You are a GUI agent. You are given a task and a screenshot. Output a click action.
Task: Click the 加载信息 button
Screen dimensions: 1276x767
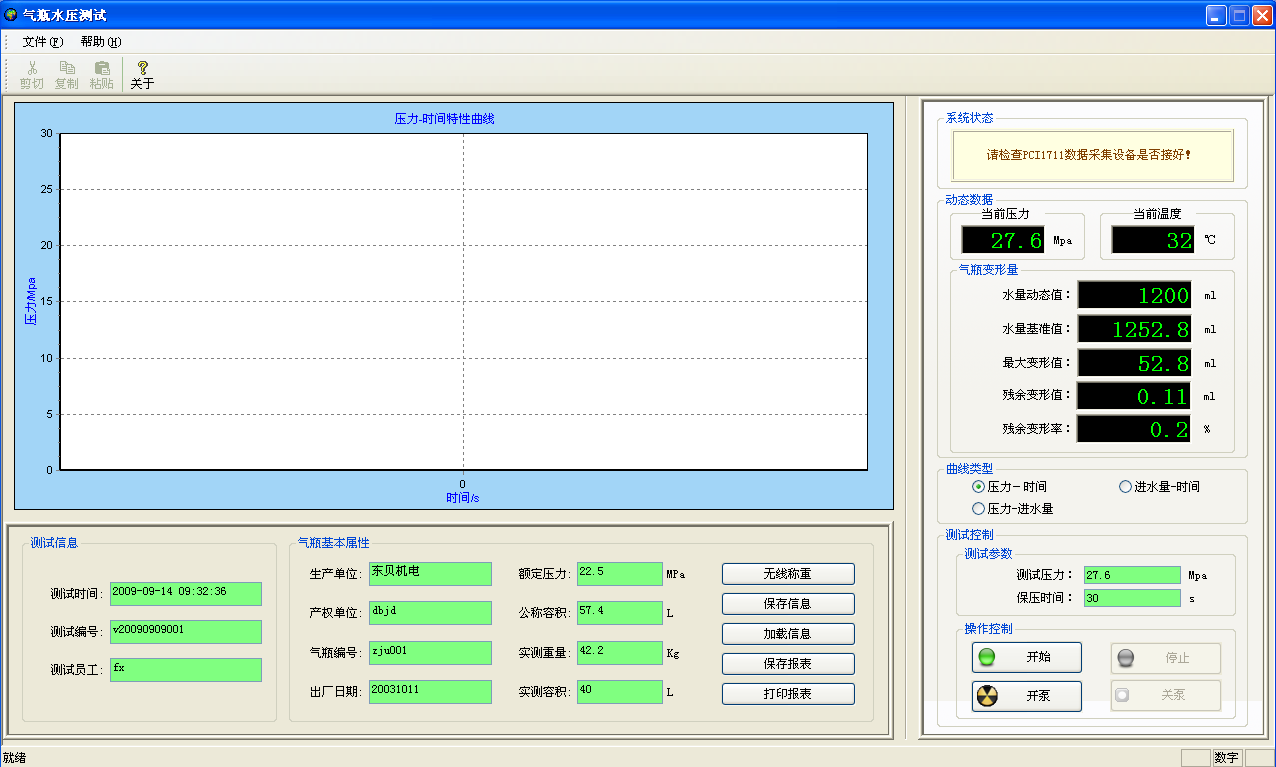[788, 634]
